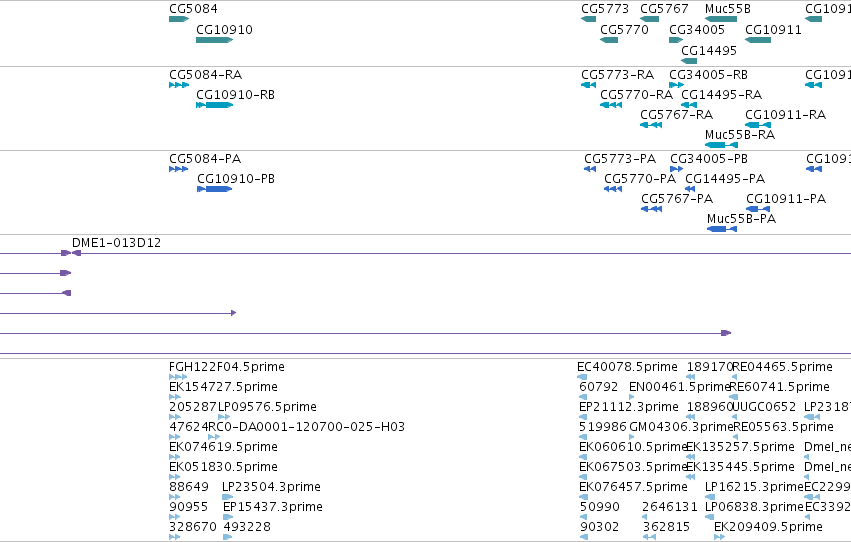This screenshot has height=542, width=851.
Task: Click the FGH122F04.5prime EST label
Action: pos(227,367)
